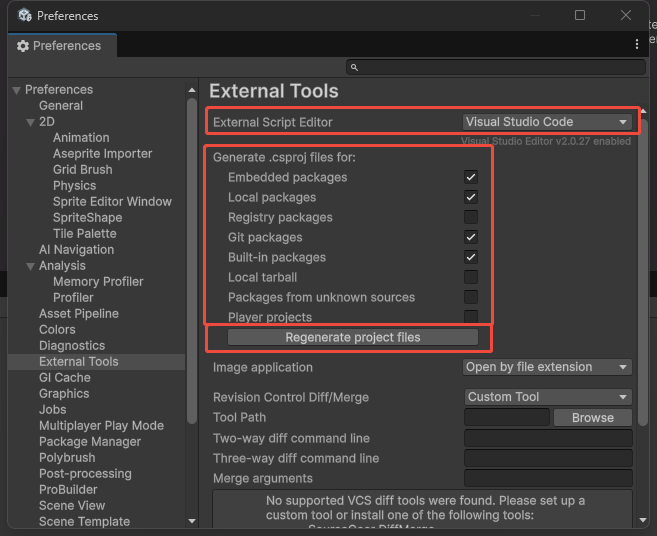Enable Player projects checkbox
This screenshot has width=657, height=536.
coord(471,316)
